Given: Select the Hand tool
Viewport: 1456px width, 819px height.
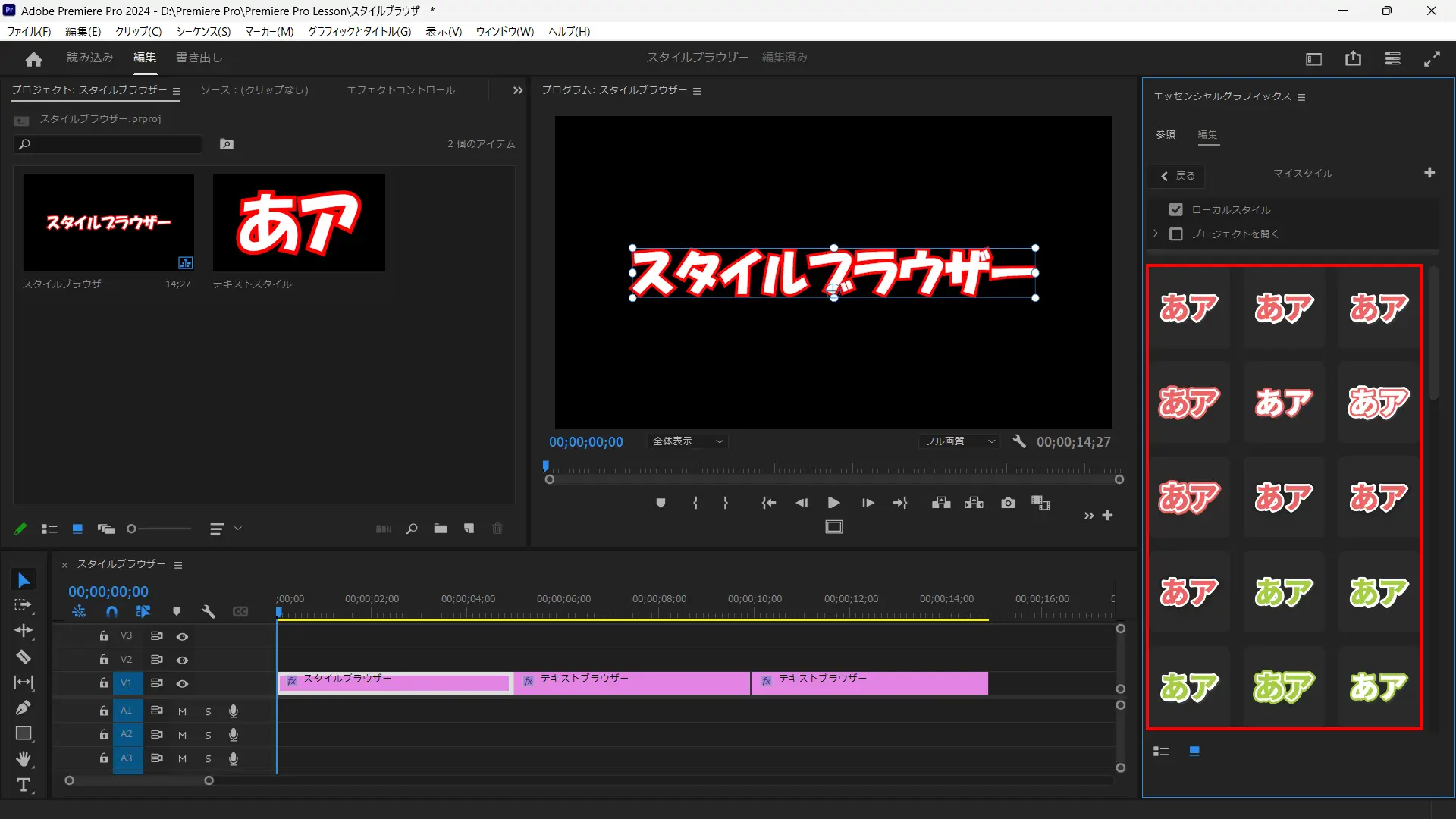Looking at the screenshot, I should click(x=24, y=759).
